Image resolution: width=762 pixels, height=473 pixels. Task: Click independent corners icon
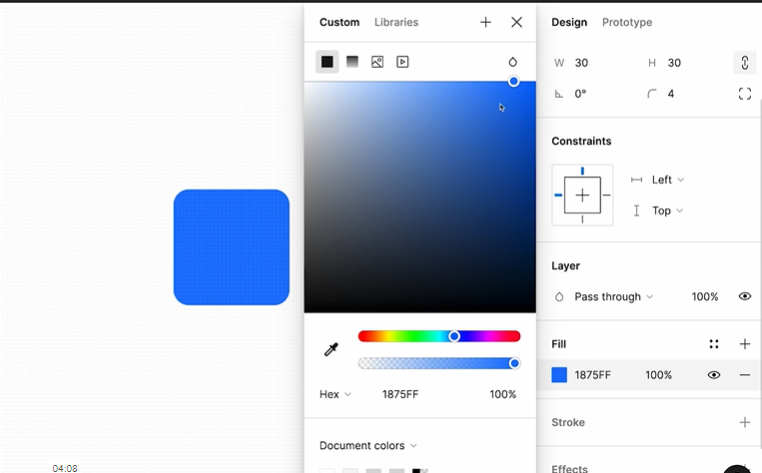click(745, 94)
